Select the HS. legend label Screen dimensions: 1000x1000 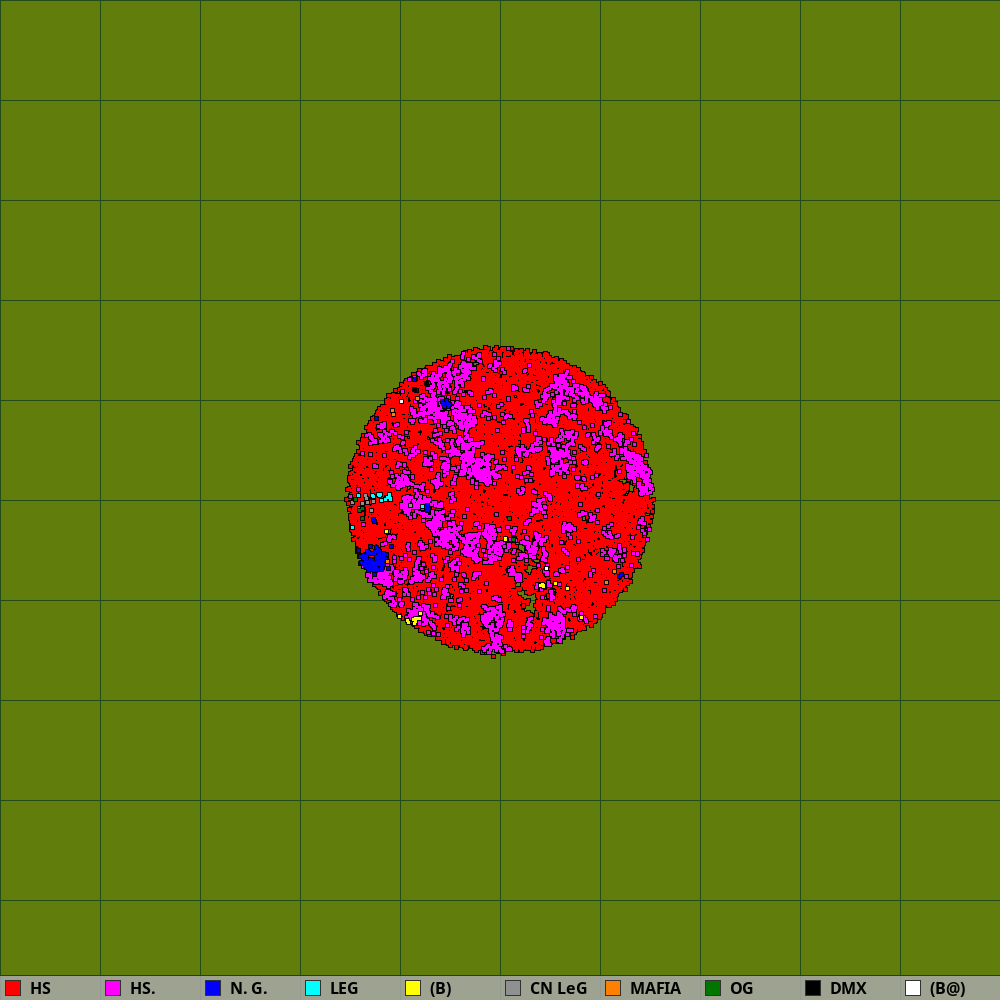(x=143, y=989)
